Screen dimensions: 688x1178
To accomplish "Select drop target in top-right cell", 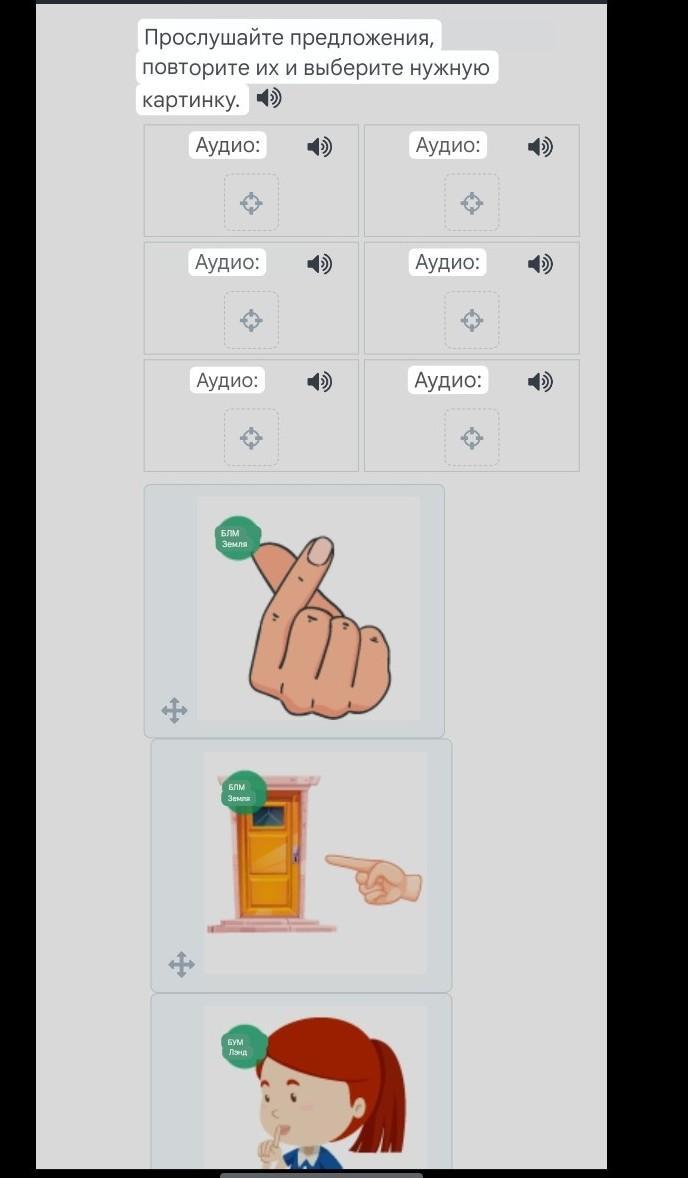I will coord(472,203).
